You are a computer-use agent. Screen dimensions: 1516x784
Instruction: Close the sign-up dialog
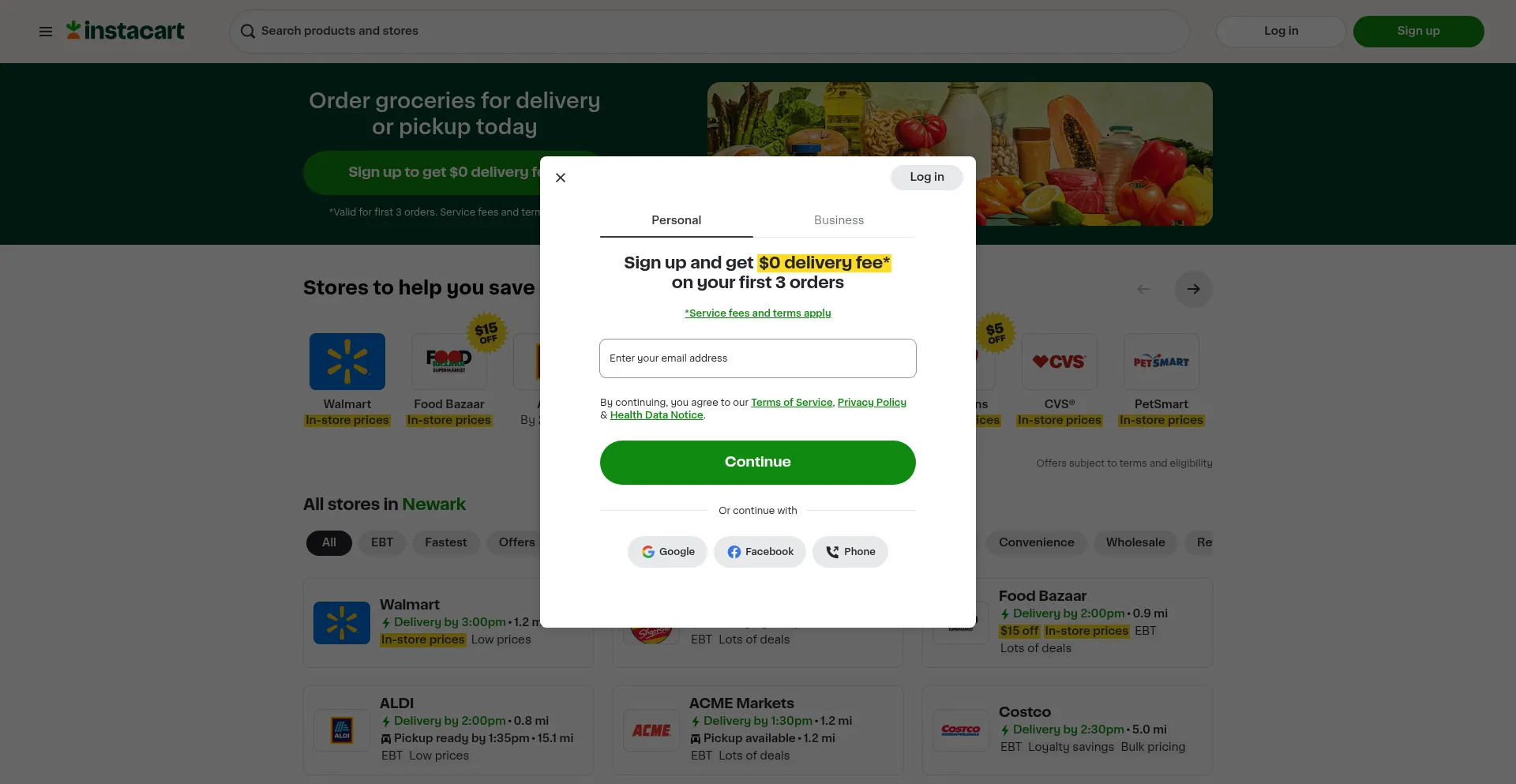tap(561, 178)
